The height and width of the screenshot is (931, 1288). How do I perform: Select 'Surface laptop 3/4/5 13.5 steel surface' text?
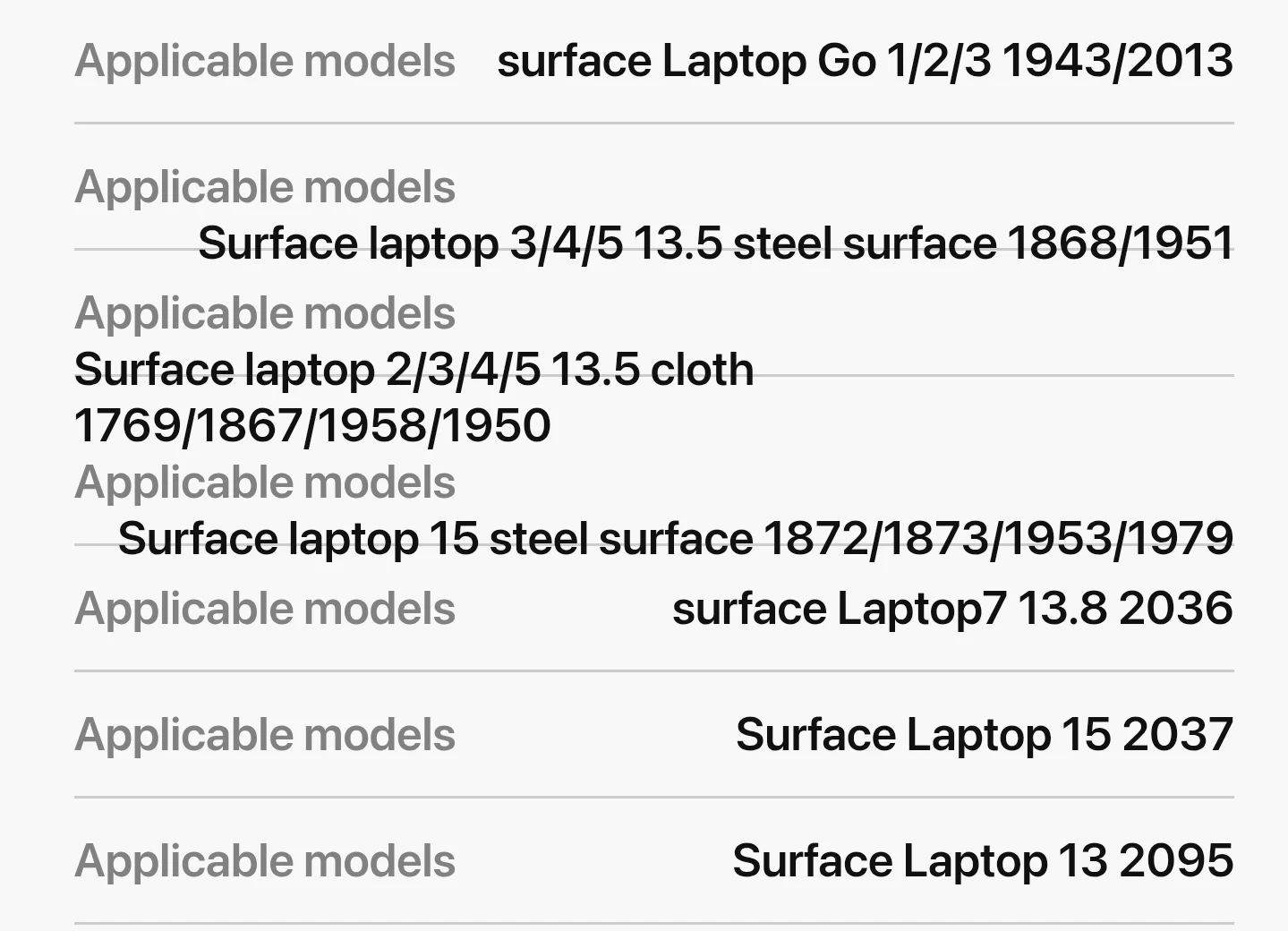(x=597, y=243)
